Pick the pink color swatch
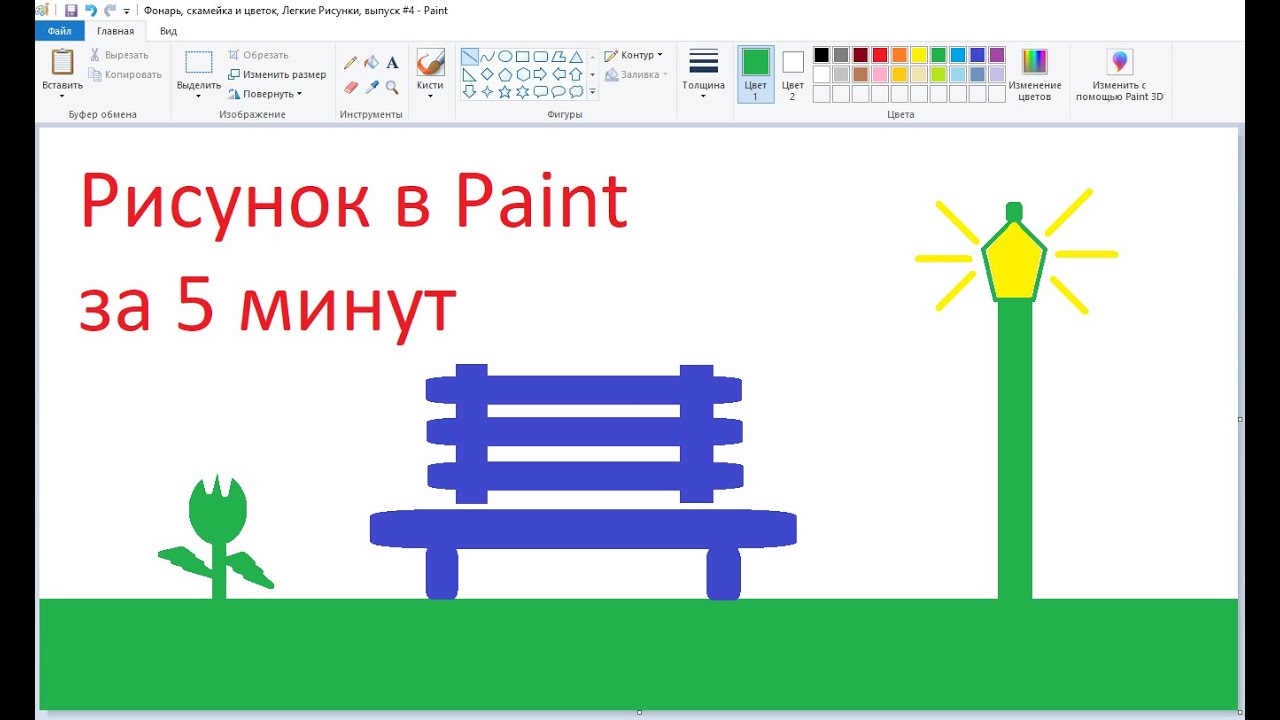This screenshot has width=1280, height=720. [880, 74]
